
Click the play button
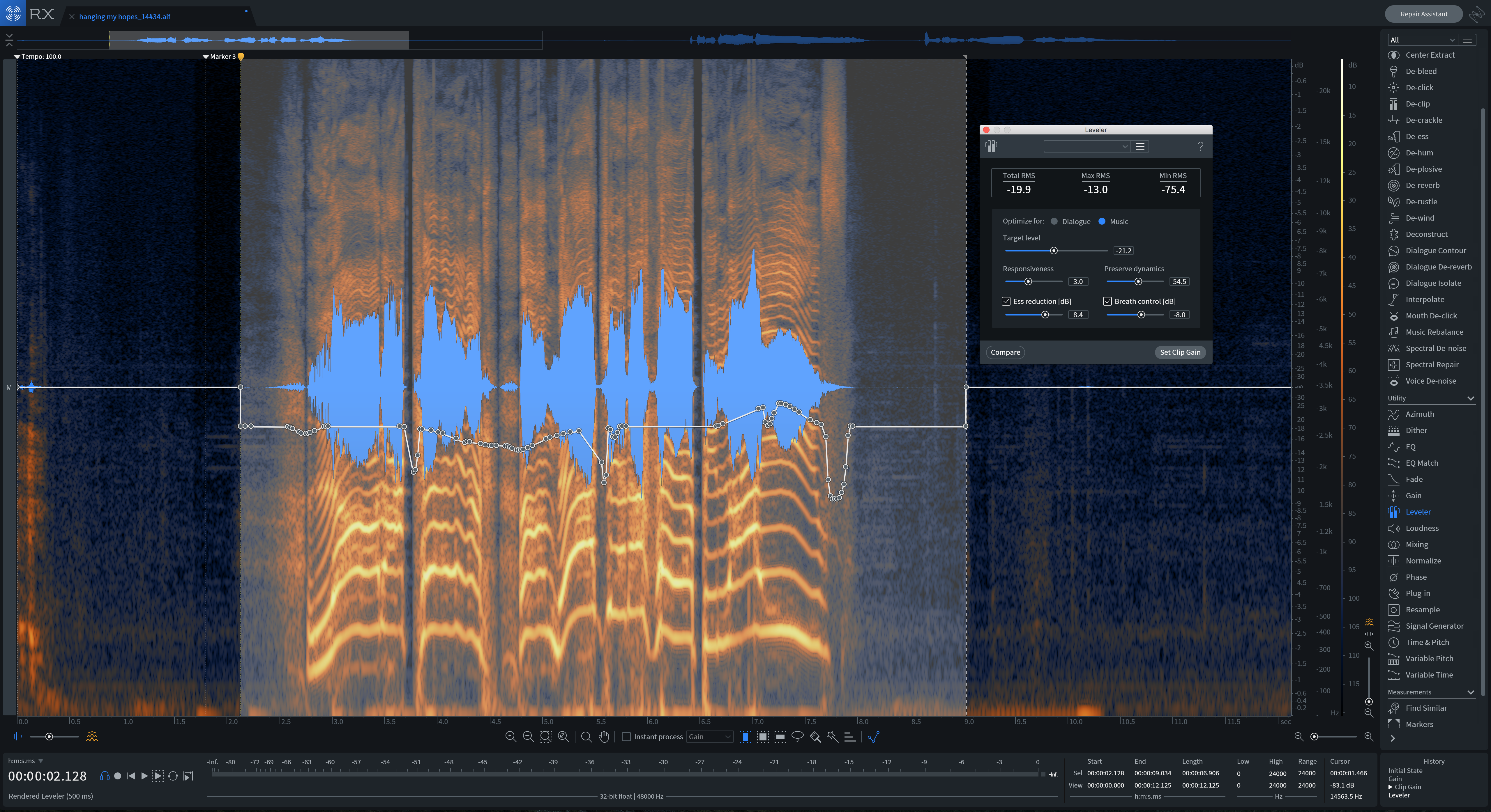pyautogui.click(x=145, y=776)
